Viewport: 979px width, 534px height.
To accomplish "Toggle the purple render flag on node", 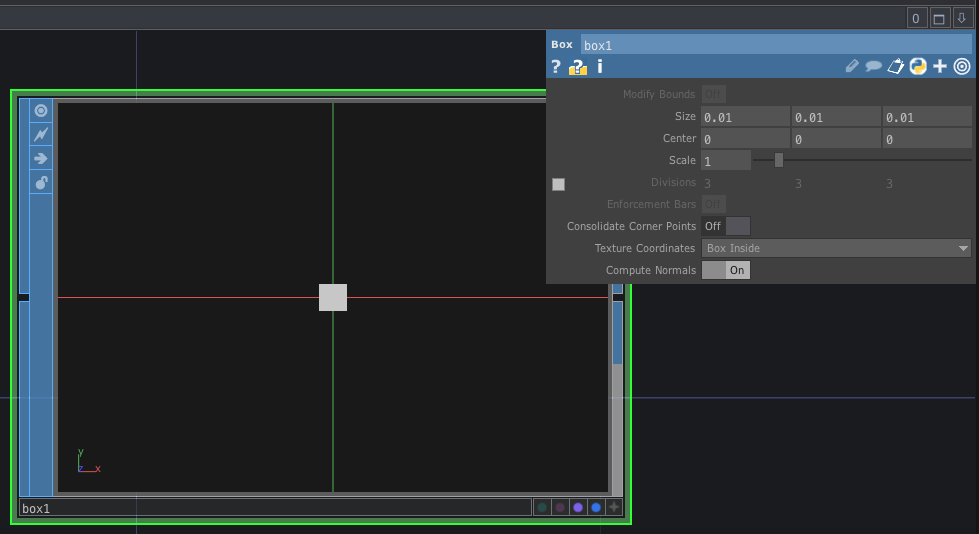I will point(578,508).
